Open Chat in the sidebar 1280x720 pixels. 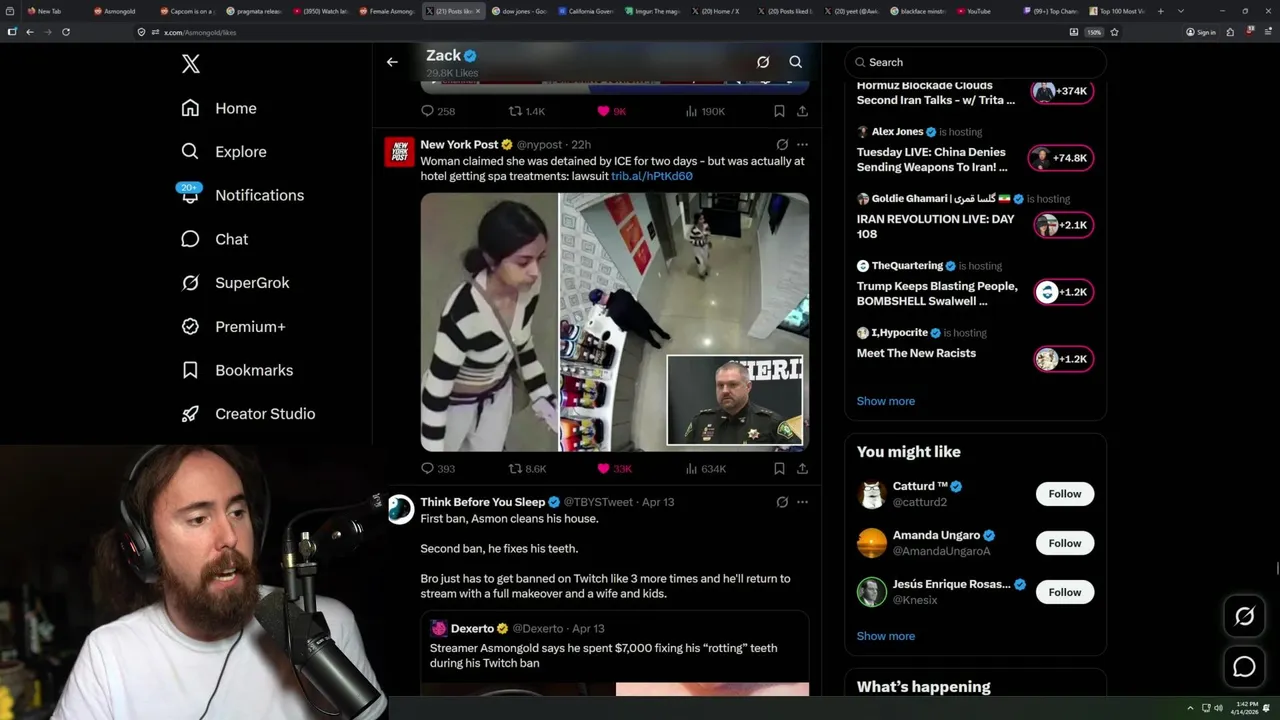coord(214,239)
